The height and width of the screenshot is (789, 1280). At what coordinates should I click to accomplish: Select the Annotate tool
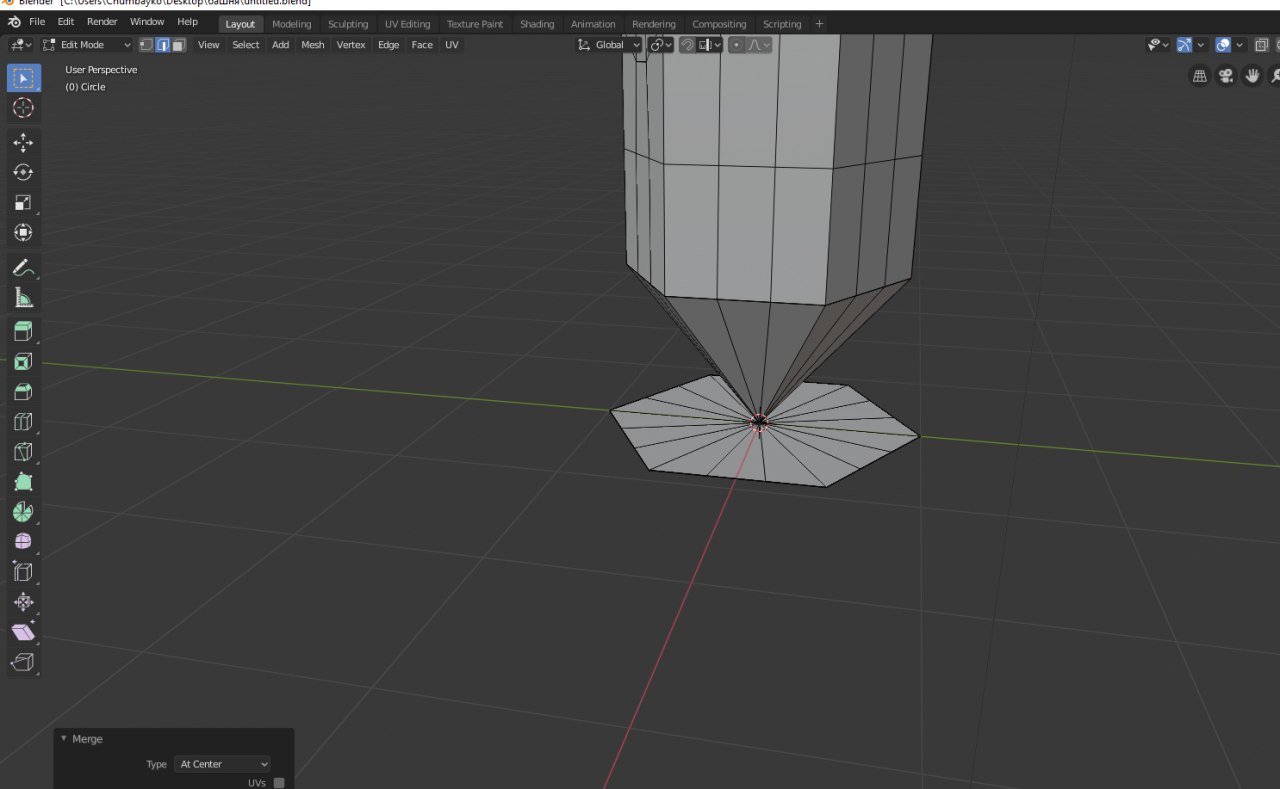click(23, 268)
